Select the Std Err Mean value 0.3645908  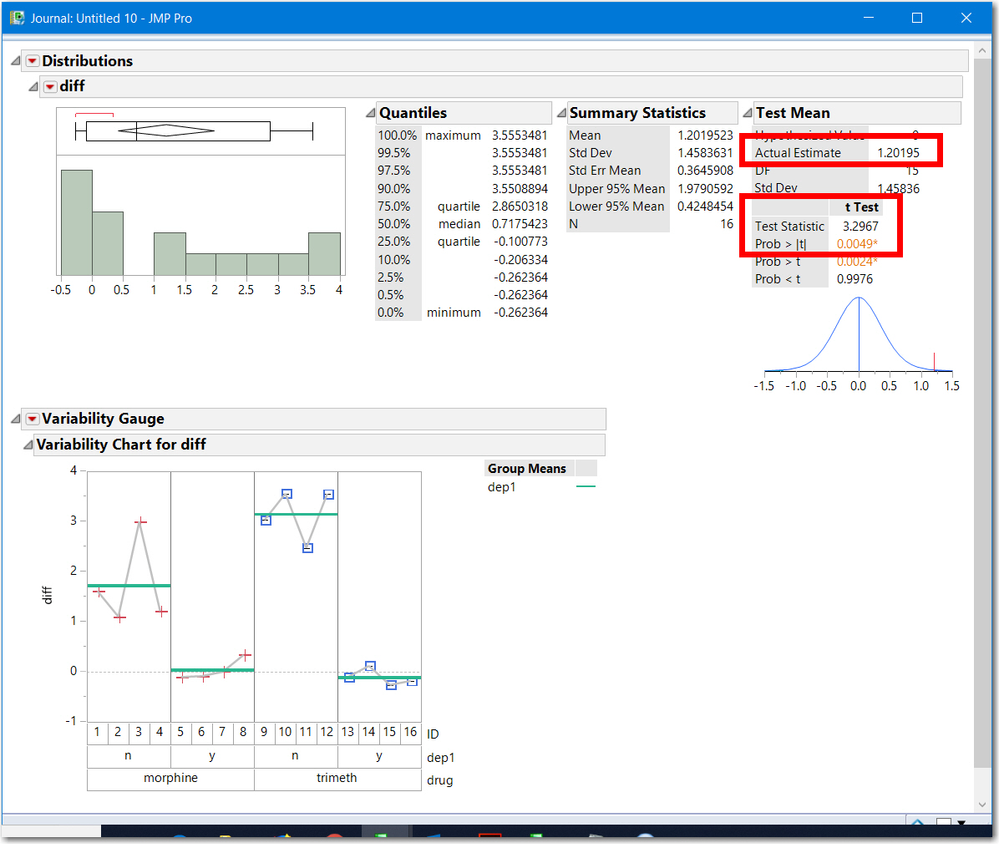(705, 171)
